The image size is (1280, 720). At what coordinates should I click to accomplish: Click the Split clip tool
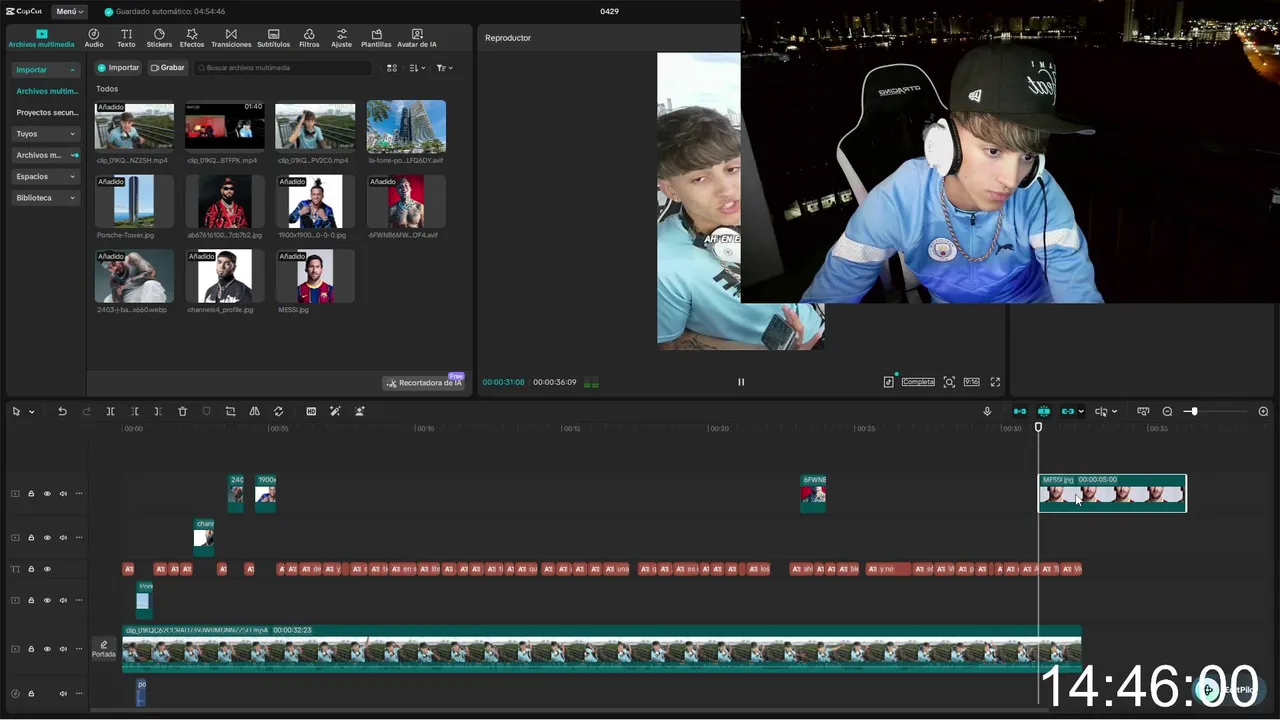point(110,412)
